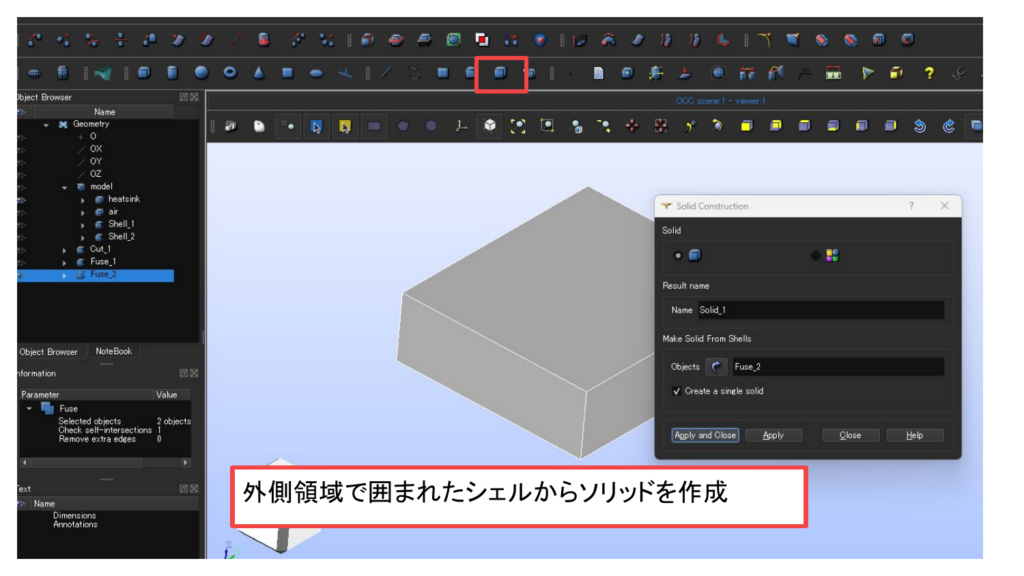Select the Cylinder primitive icon
The image size is (1024, 576).
[172, 73]
